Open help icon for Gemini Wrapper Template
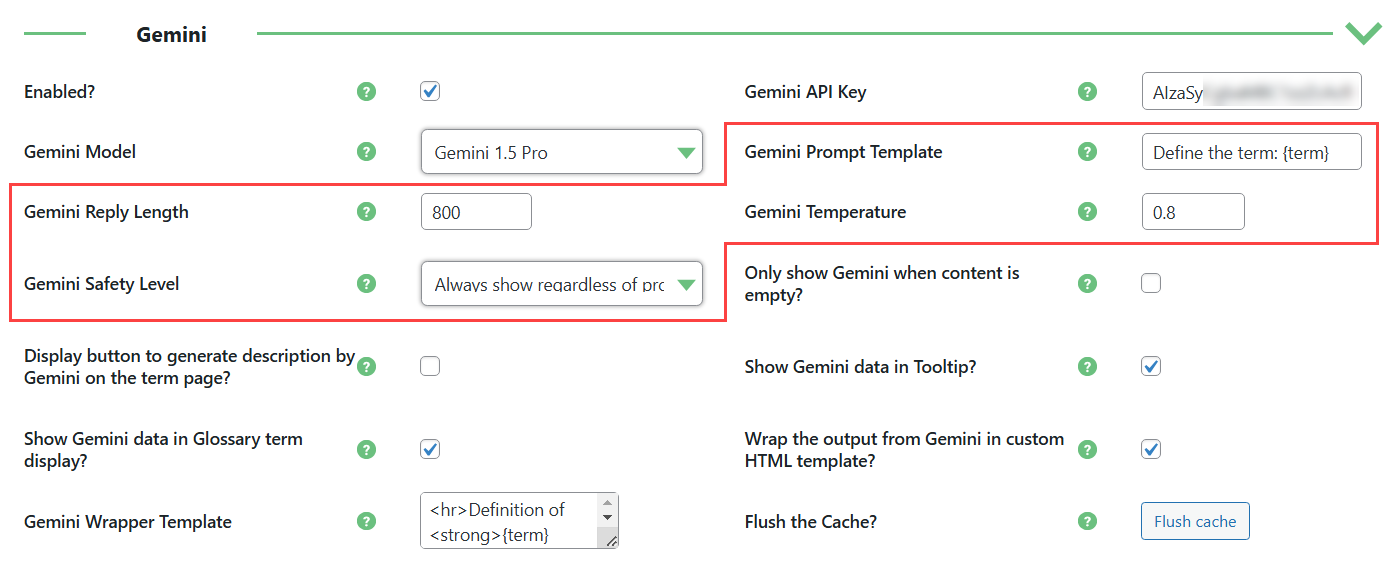This screenshot has width=1400, height=570. [x=367, y=521]
